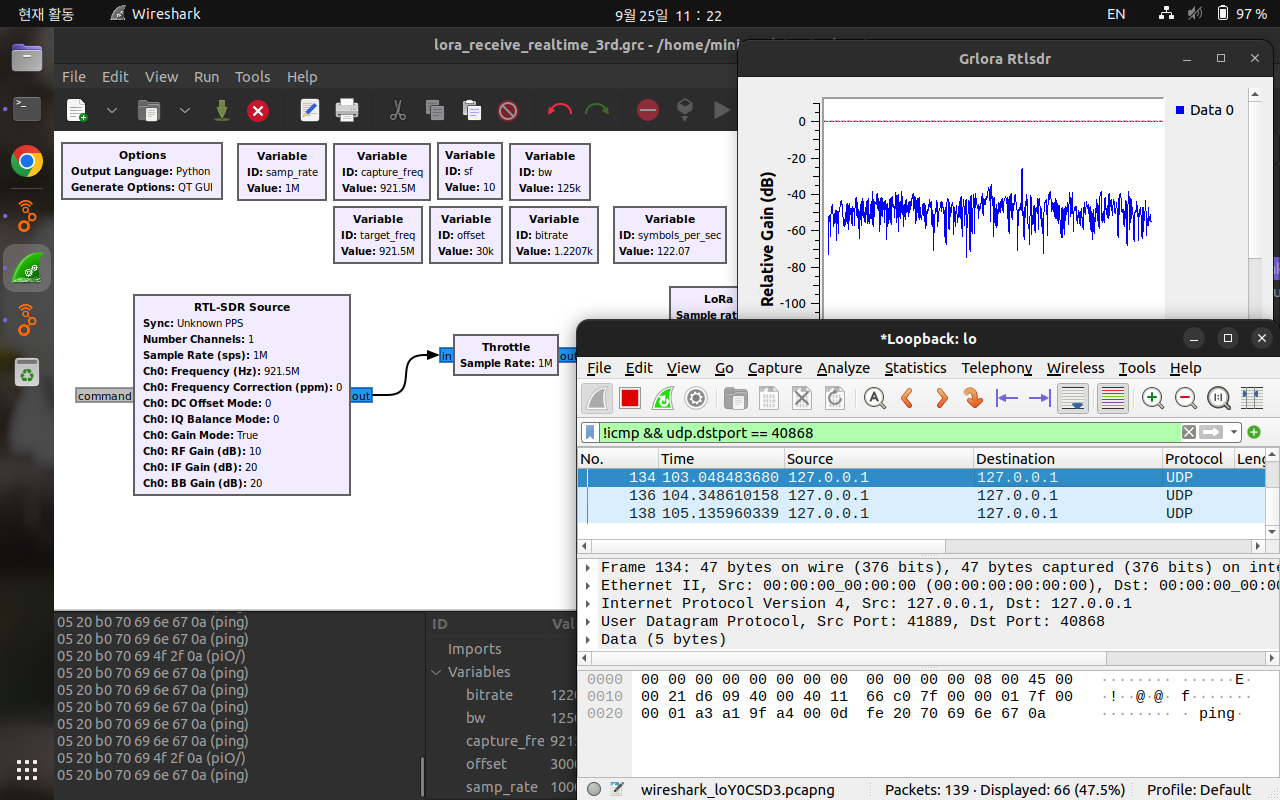1280x800 pixels.
Task: Click the red undo arrow
Action: point(560,110)
